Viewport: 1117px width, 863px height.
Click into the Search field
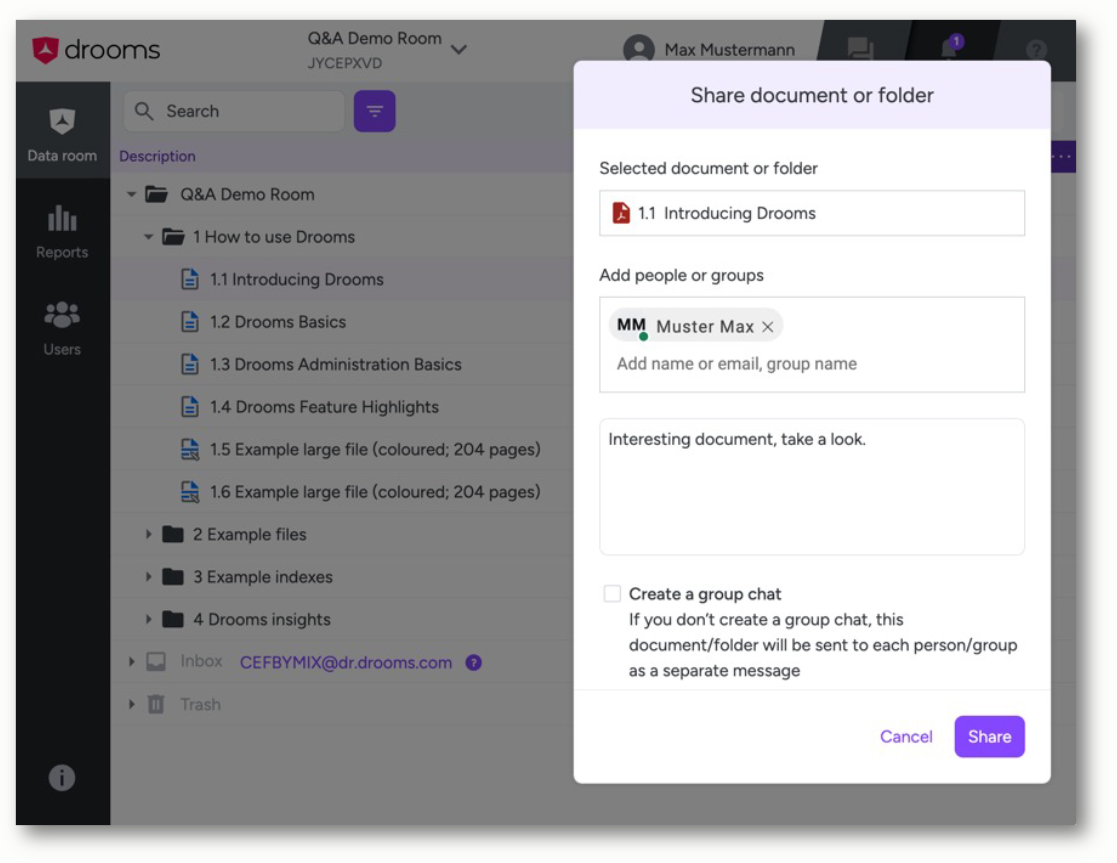[234, 111]
